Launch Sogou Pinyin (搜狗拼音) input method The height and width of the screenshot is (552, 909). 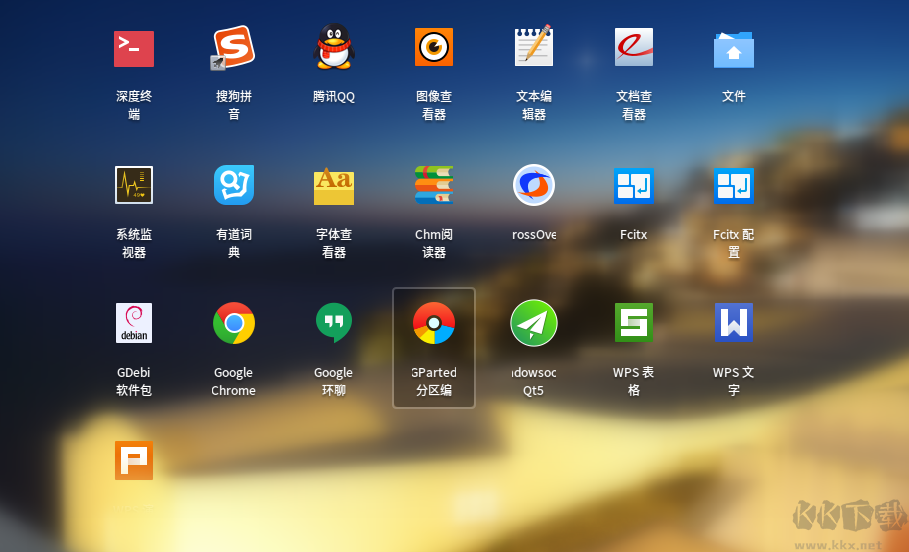[234, 48]
